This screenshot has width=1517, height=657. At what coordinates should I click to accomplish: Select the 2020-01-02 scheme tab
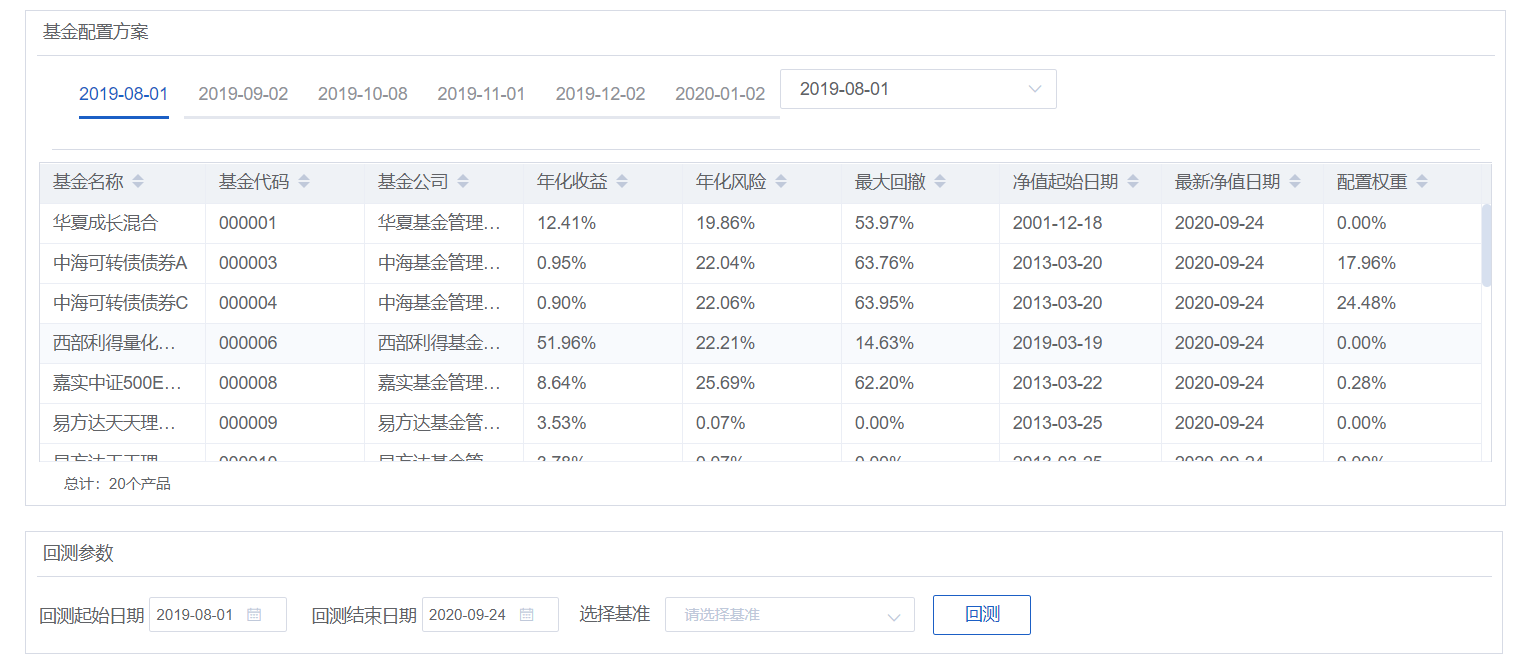point(719,93)
